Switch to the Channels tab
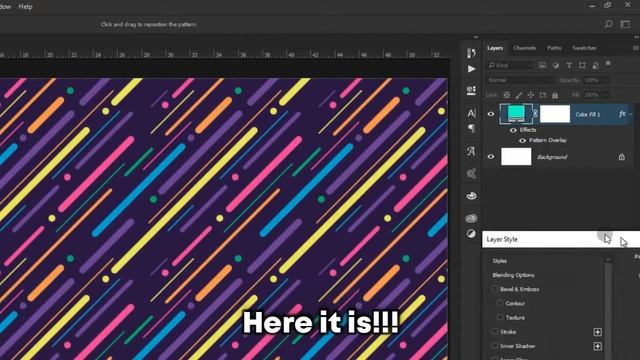This screenshot has height=360, width=640. click(524, 48)
